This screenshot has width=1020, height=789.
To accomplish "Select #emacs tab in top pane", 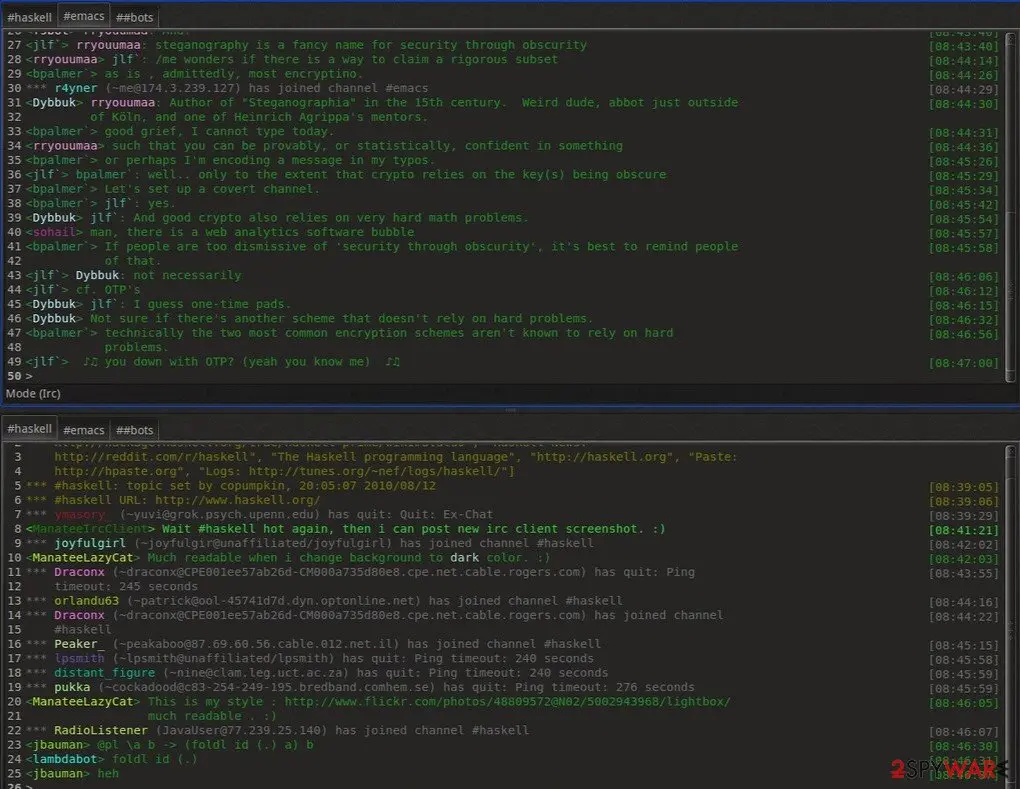I will click(x=83, y=16).
